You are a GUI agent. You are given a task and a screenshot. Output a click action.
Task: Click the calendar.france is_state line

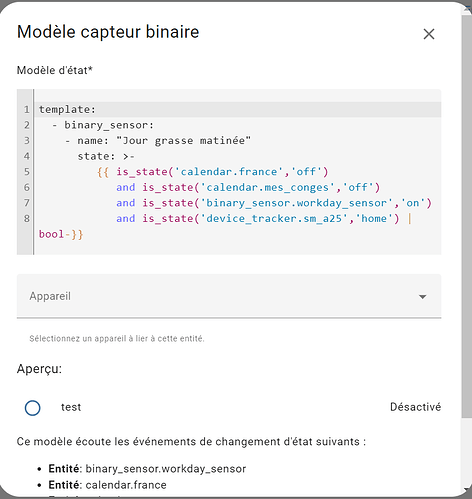coord(213,172)
